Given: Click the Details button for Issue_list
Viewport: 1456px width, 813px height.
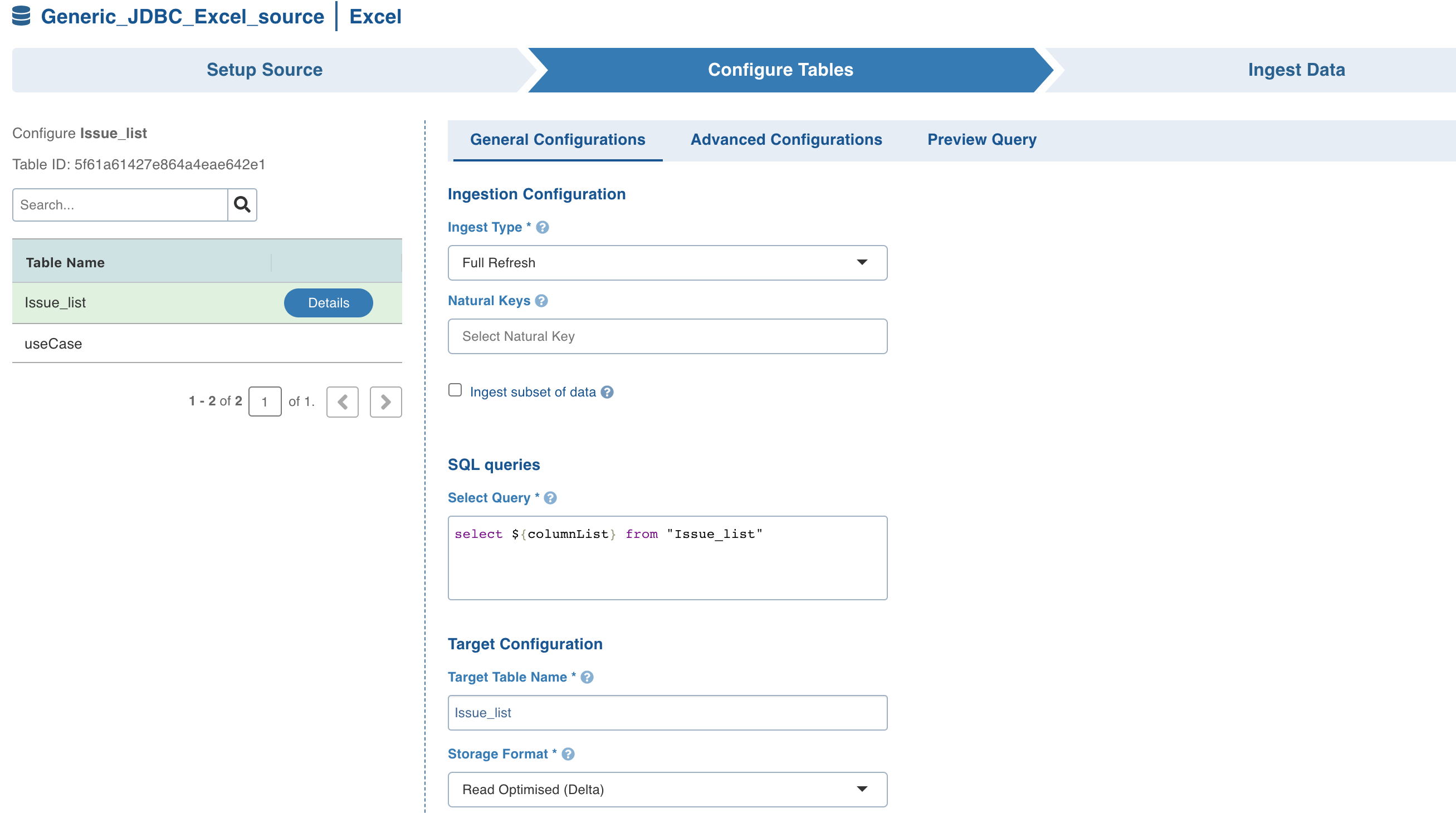Looking at the screenshot, I should point(328,303).
